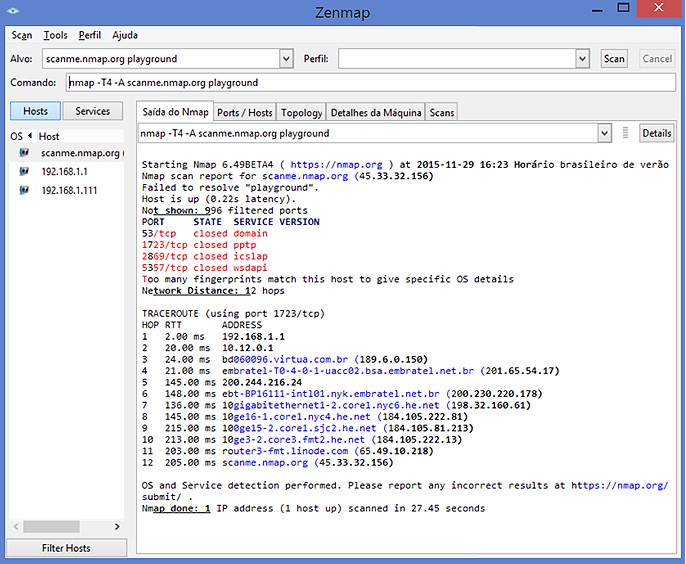Click the grip handle icon next to Details

(625, 133)
